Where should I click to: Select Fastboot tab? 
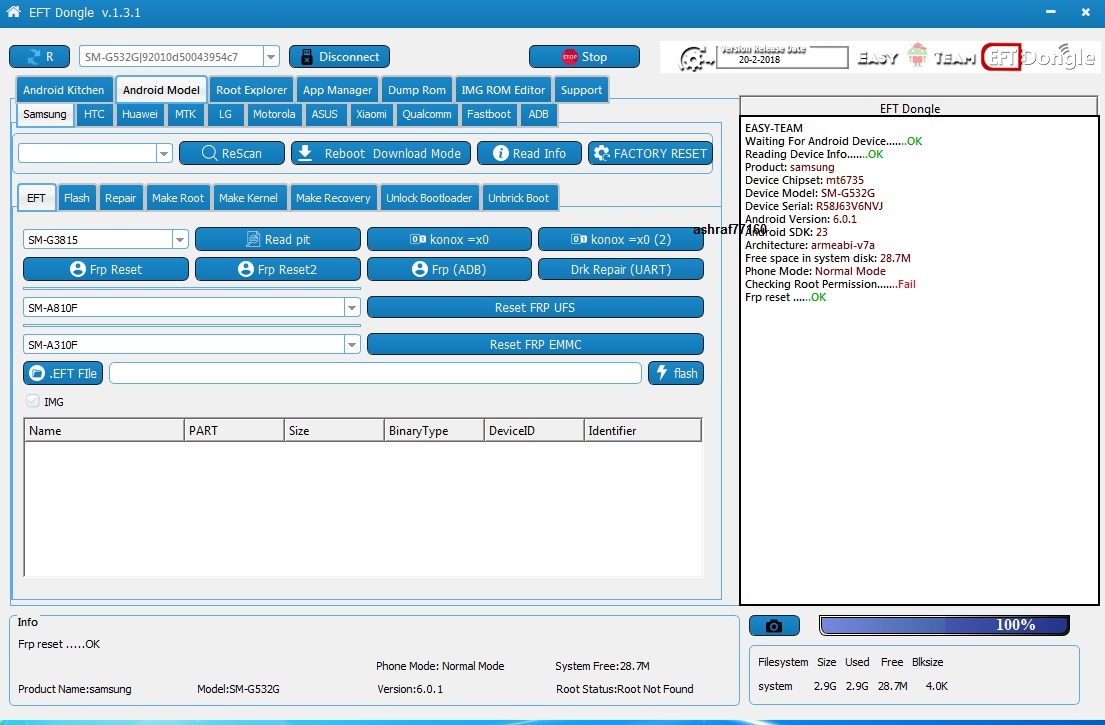coord(489,114)
